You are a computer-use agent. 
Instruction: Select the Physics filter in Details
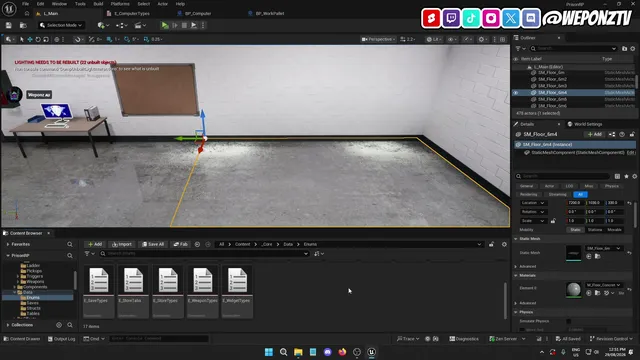tap(611, 186)
